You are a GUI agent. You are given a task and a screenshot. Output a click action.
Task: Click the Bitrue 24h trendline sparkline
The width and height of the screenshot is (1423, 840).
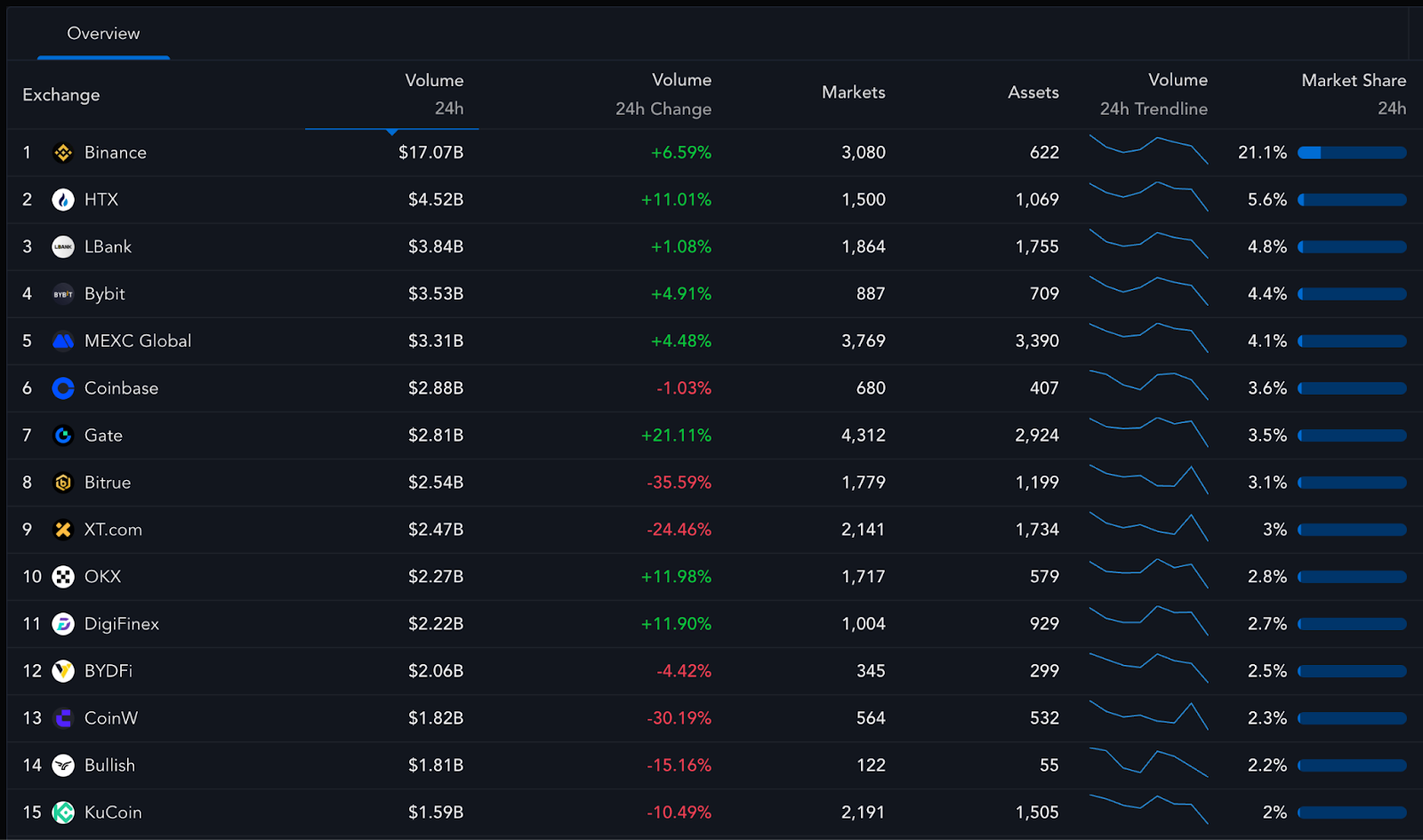coord(1149,482)
